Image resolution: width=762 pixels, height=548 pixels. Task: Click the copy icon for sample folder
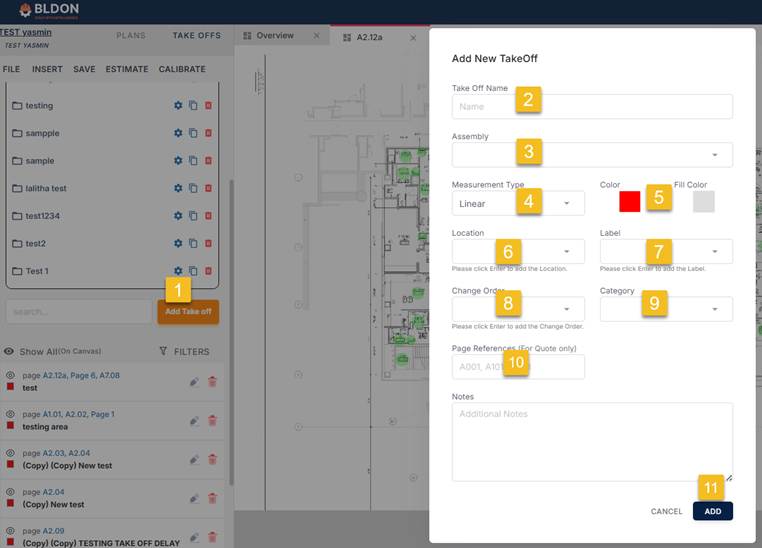193,160
